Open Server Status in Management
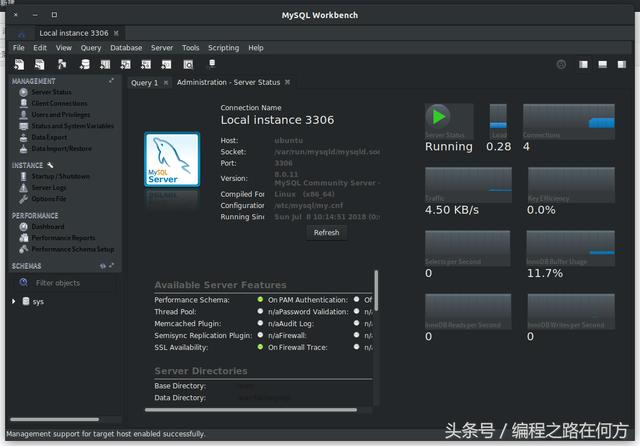 (51, 92)
